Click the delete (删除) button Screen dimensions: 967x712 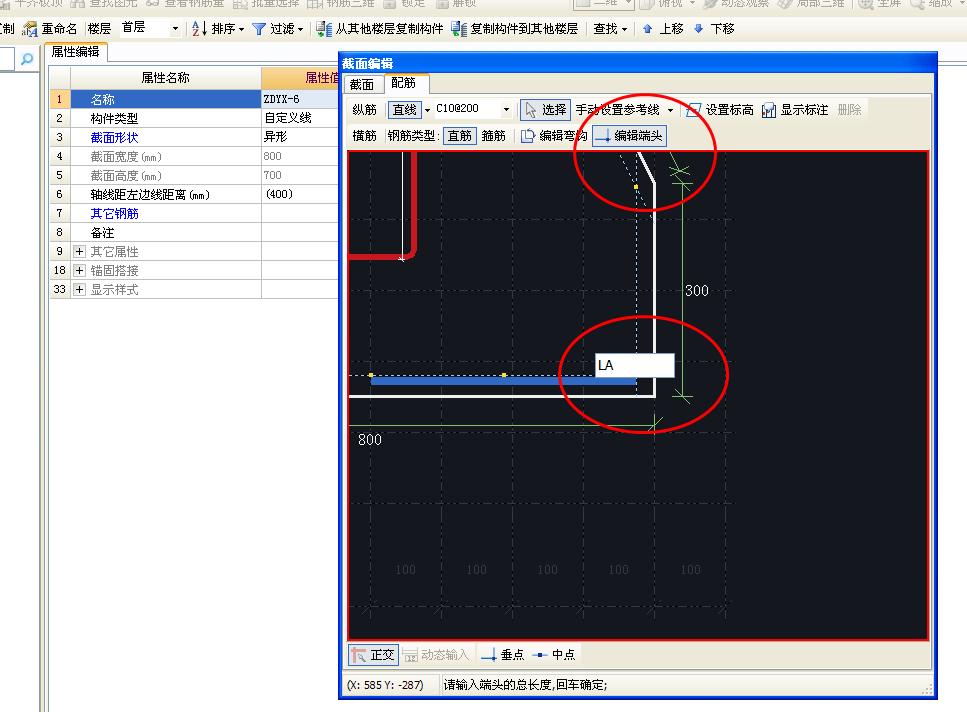click(x=849, y=110)
